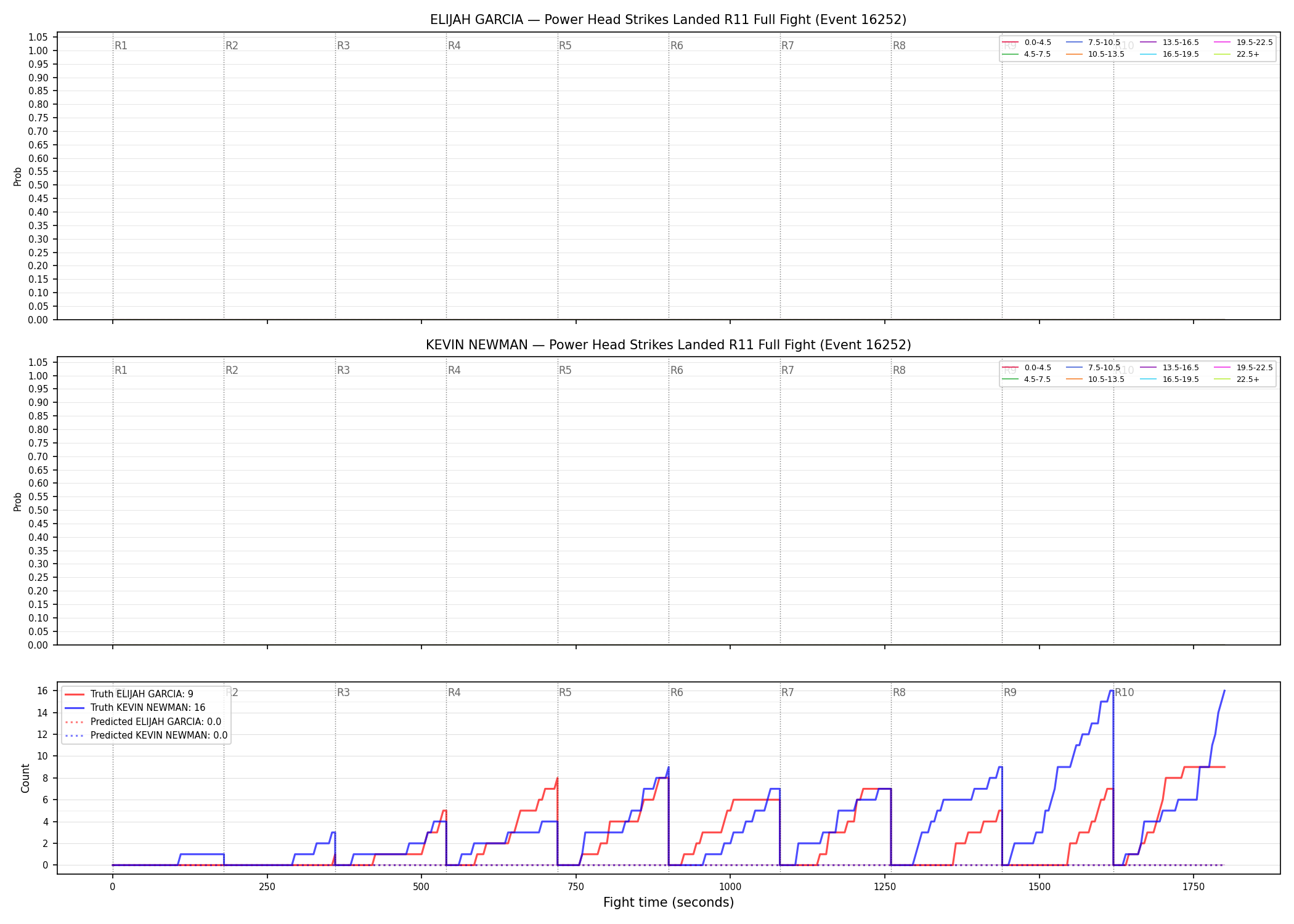
Task: Click the 1000 tick label on x-axis
Action: pyautogui.click(x=730, y=887)
